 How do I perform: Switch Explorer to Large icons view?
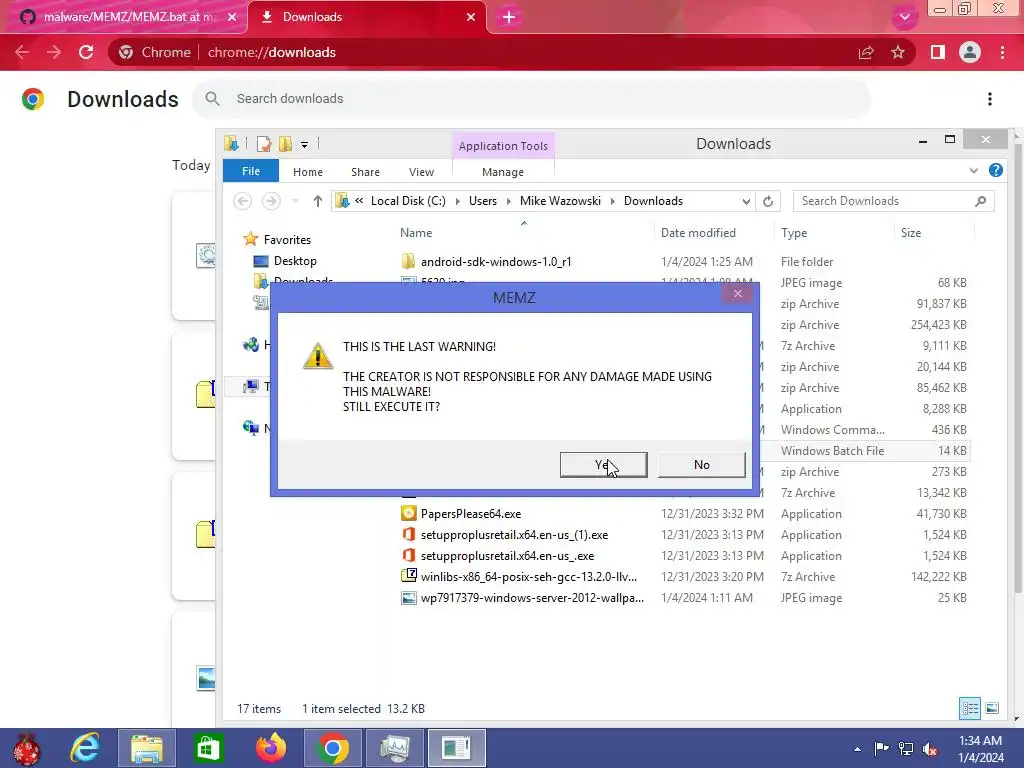tap(992, 708)
